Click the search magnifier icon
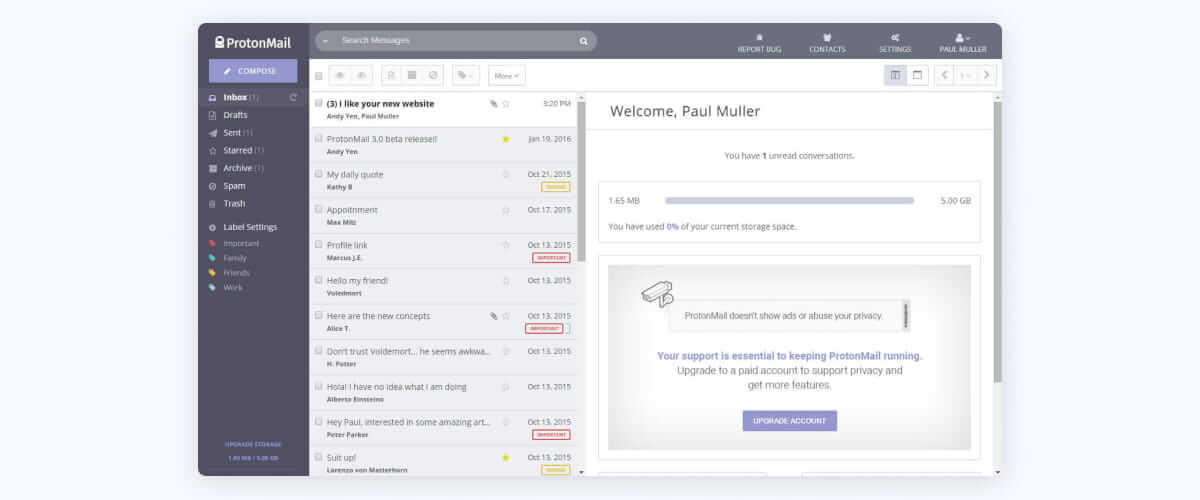1200x500 pixels. tap(583, 41)
